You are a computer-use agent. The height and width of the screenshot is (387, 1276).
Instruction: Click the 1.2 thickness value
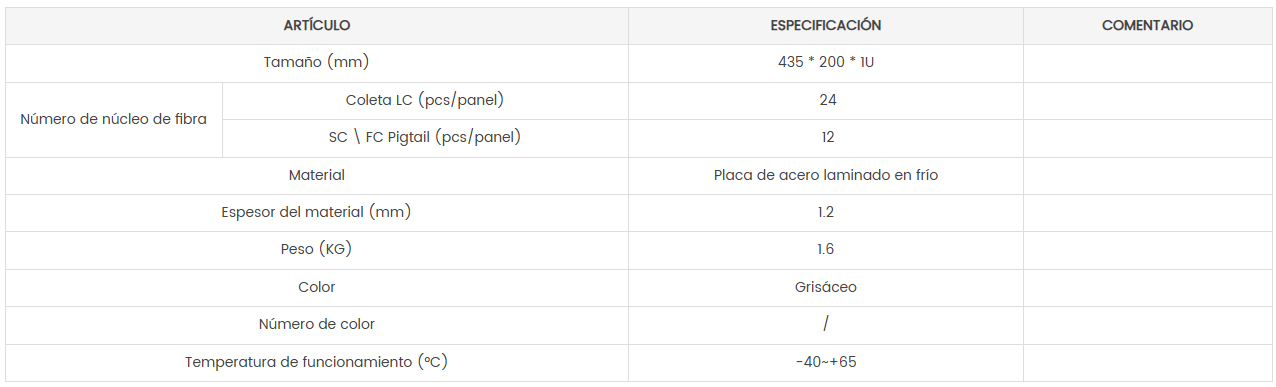826,212
